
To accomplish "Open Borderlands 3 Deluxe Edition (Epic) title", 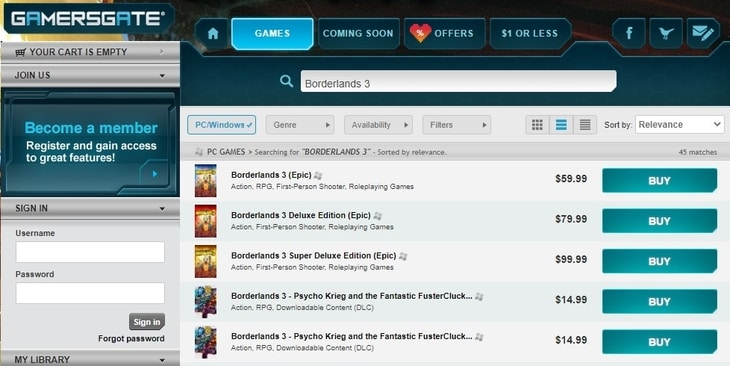I will 301,215.
